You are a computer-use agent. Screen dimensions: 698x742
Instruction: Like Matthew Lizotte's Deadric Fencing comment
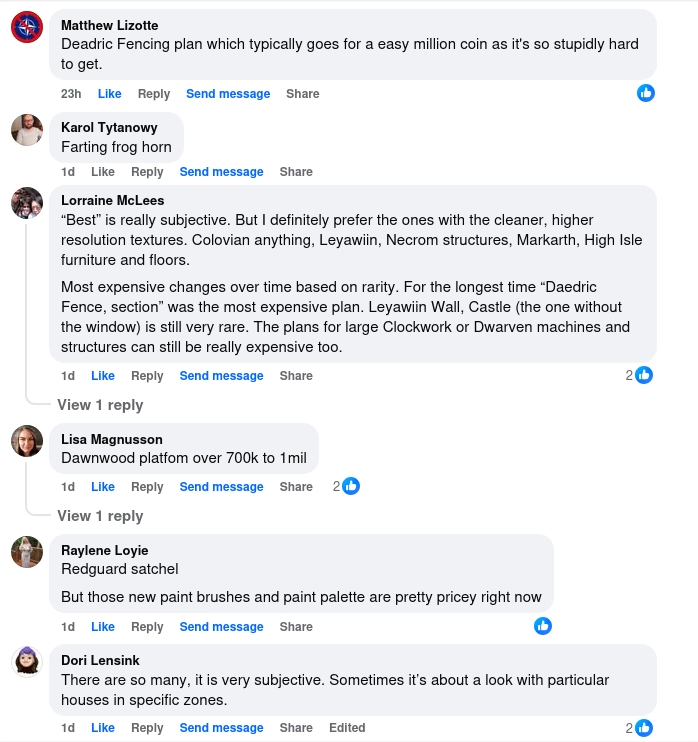tap(109, 94)
